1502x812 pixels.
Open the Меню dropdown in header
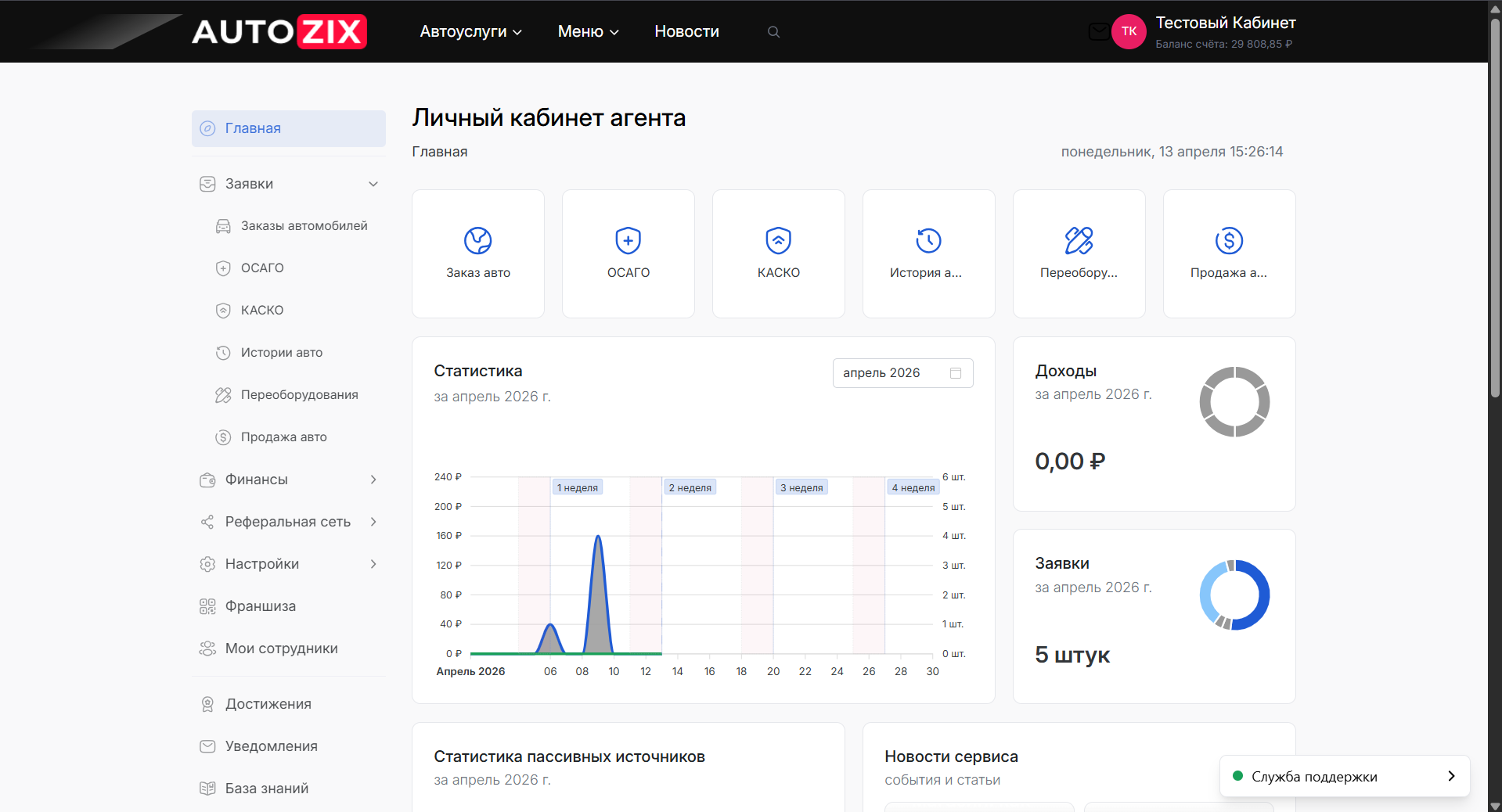point(588,31)
